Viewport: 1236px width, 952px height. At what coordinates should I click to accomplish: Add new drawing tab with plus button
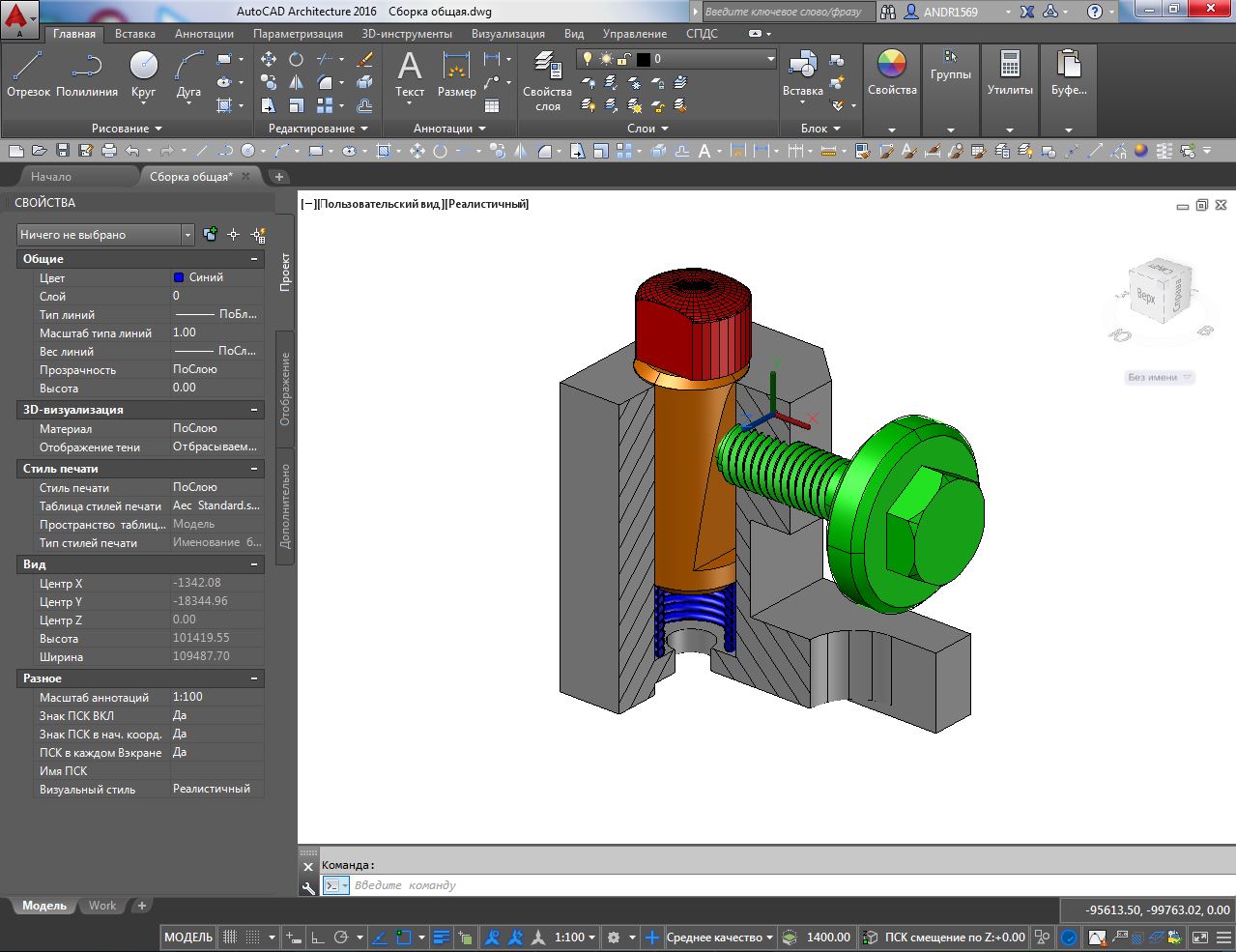click(279, 177)
